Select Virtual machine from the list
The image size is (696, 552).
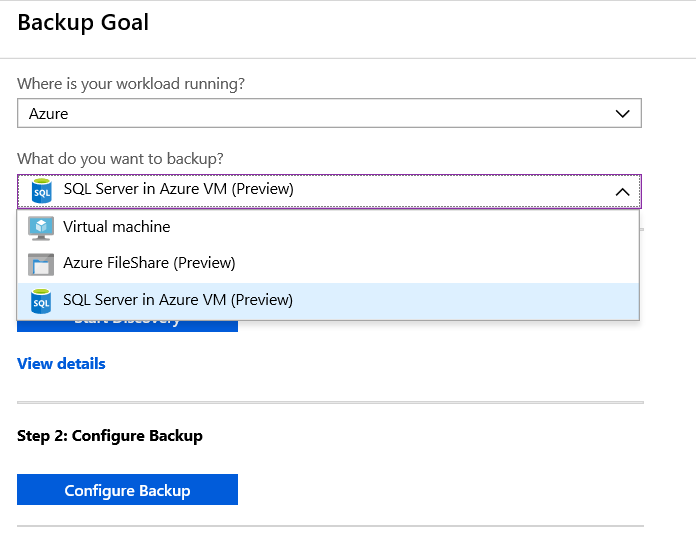[328, 228]
